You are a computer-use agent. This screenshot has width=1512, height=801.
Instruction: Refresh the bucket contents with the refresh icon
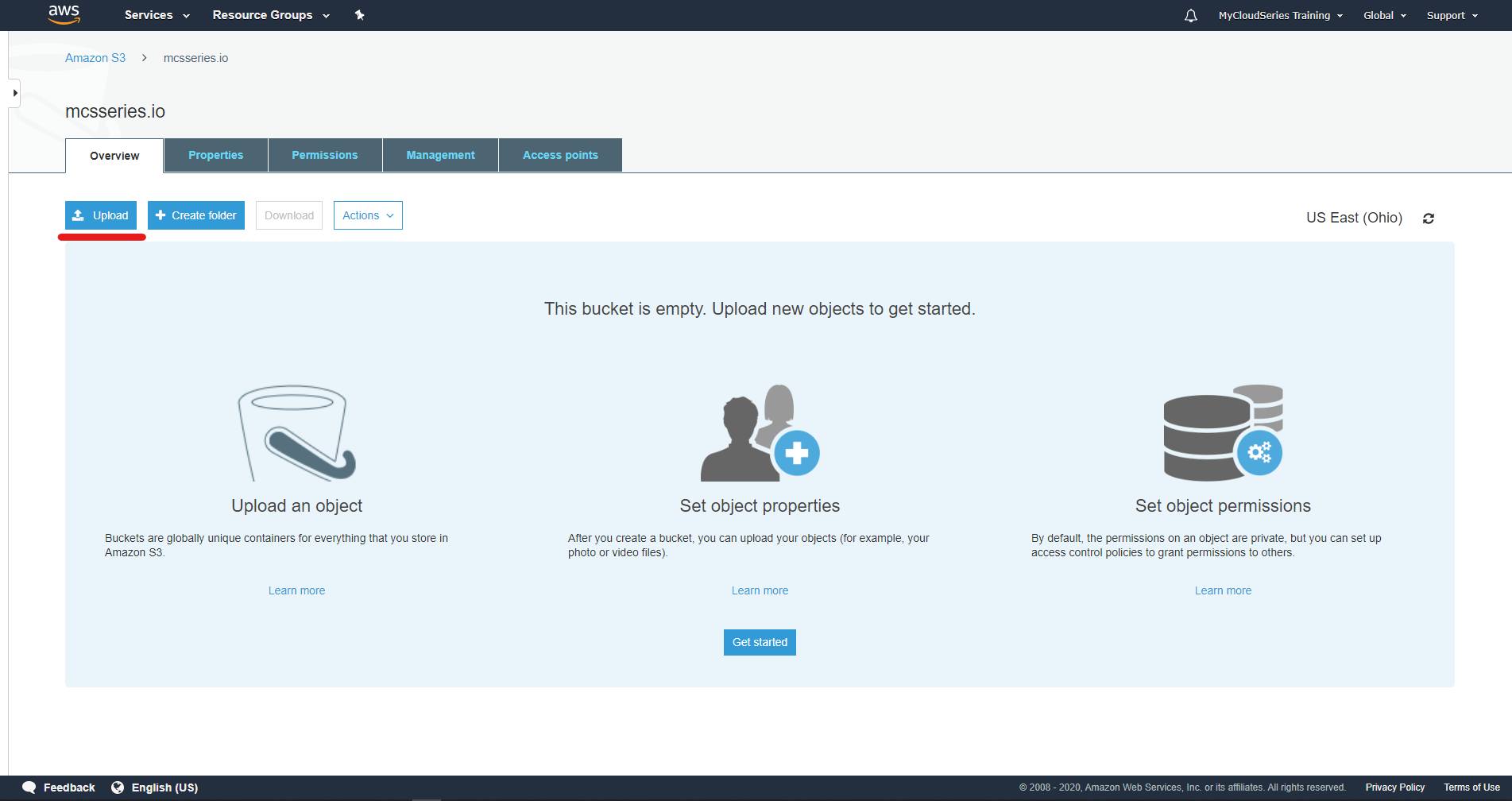(1428, 218)
